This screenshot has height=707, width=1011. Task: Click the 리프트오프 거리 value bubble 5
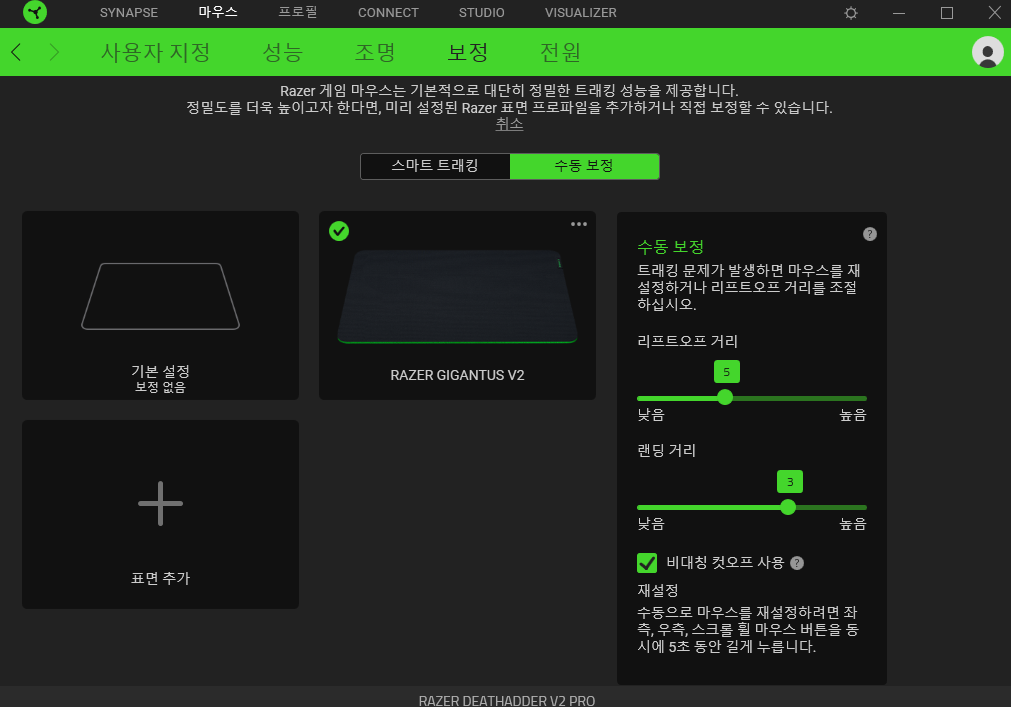click(x=727, y=372)
